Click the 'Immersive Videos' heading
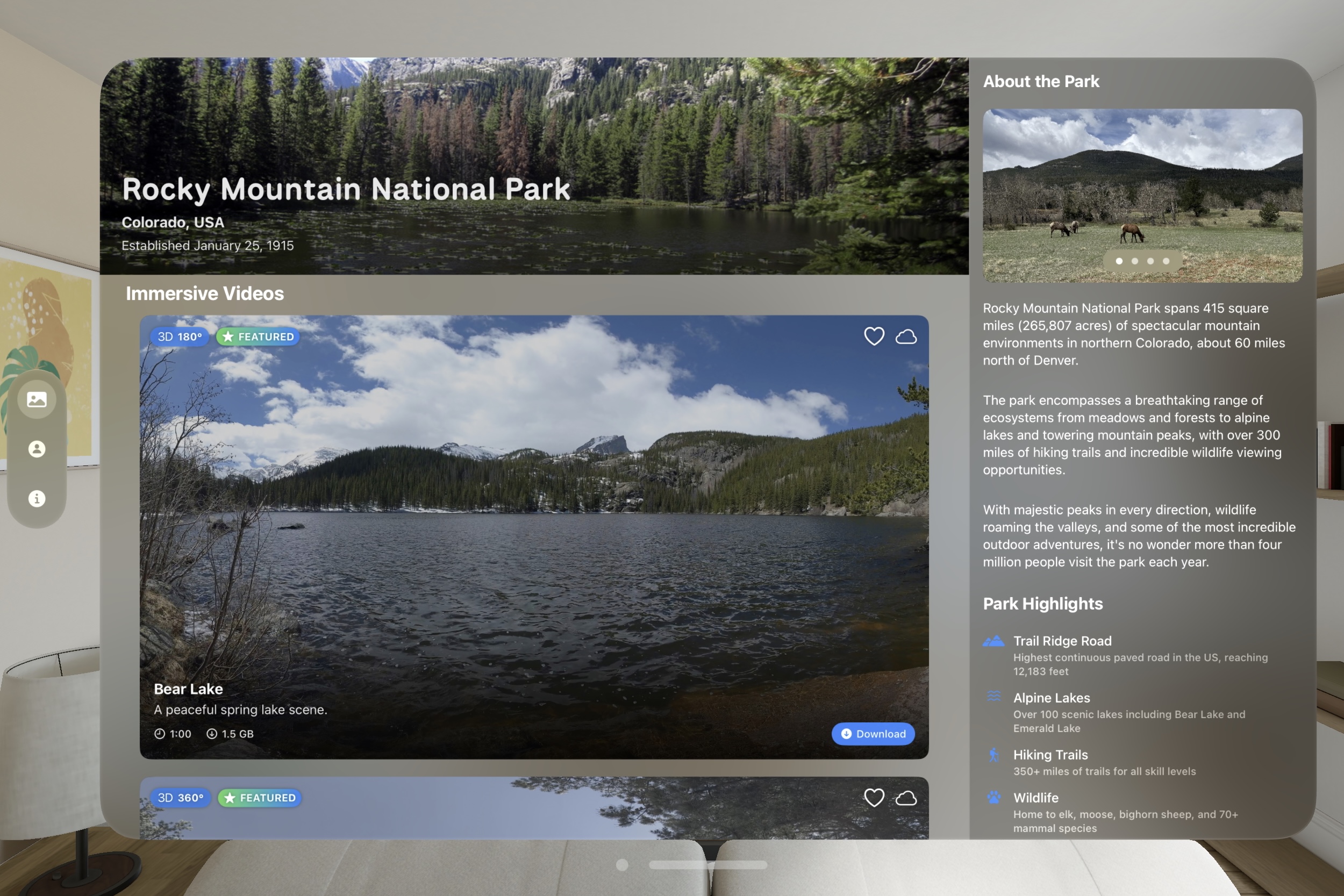Image resolution: width=1344 pixels, height=896 pixels. click(205, 293)
